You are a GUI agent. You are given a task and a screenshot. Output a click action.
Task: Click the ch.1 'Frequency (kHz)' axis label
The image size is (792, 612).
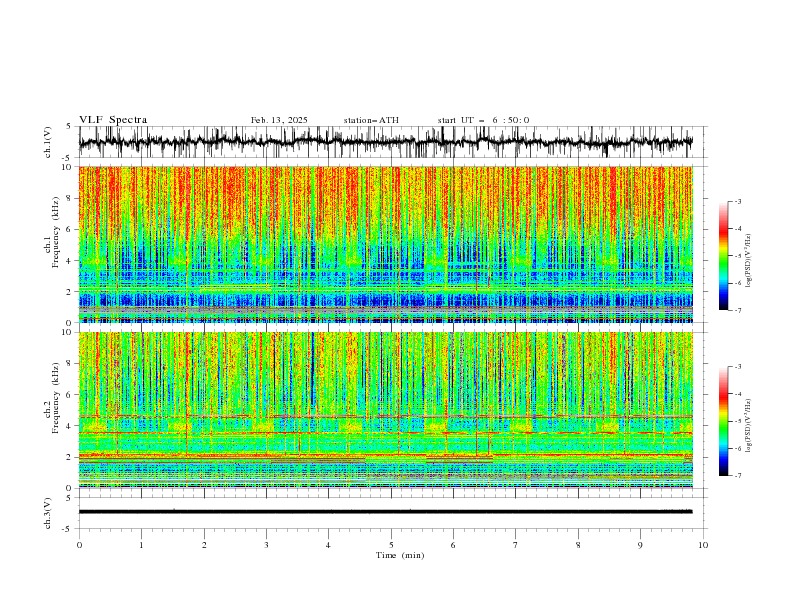coord(56,232)
